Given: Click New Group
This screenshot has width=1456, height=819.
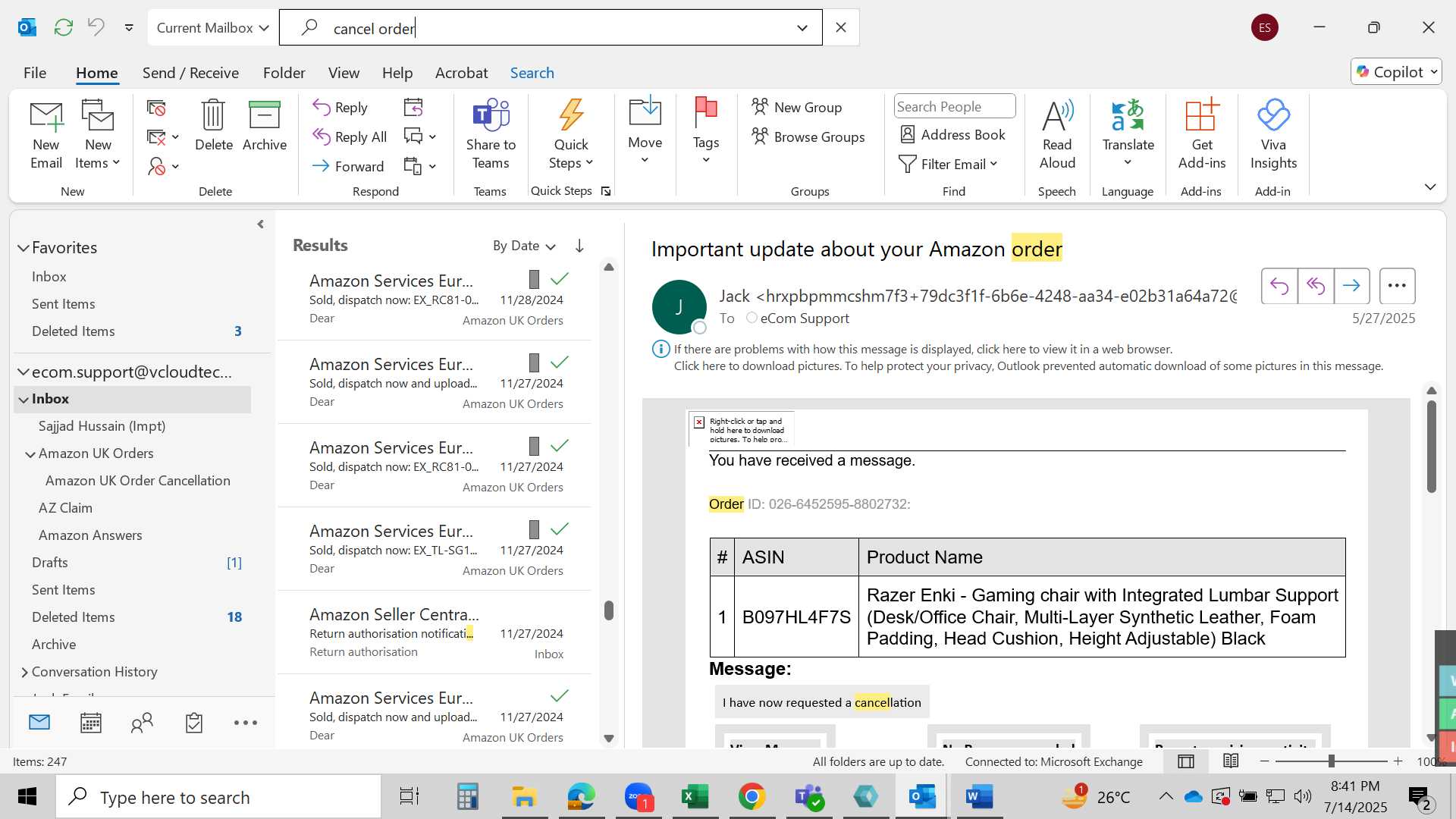Looking at the screenshot, I should 797,108.
